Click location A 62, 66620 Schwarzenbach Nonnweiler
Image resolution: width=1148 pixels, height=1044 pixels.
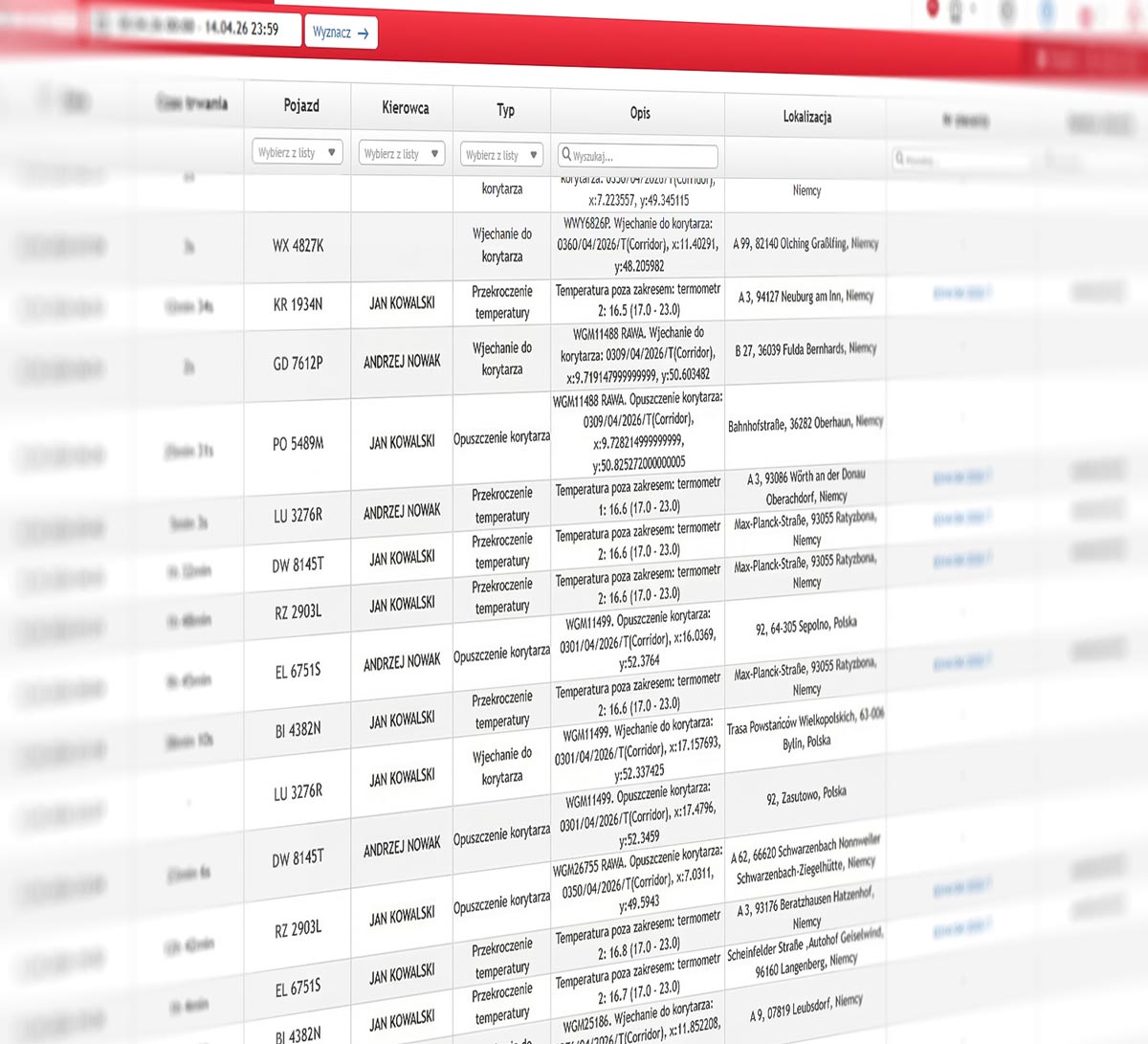click(x=806, y=859)
